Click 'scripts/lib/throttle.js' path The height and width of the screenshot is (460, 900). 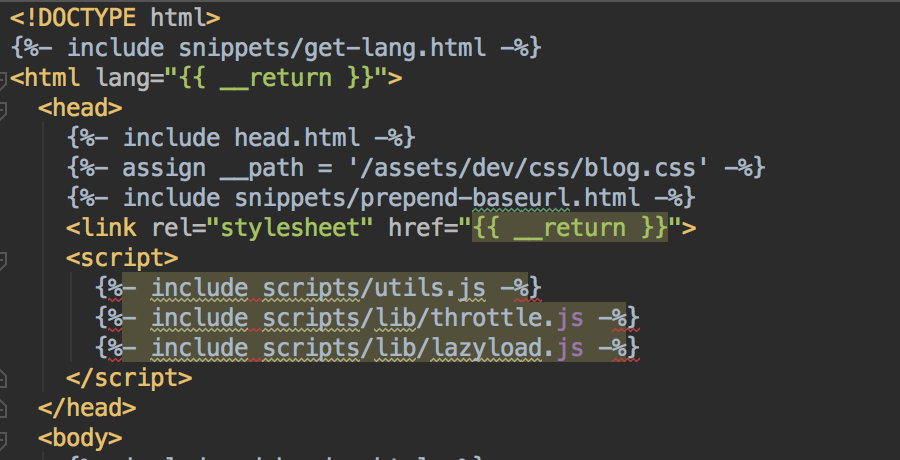(x=423, y=318)
